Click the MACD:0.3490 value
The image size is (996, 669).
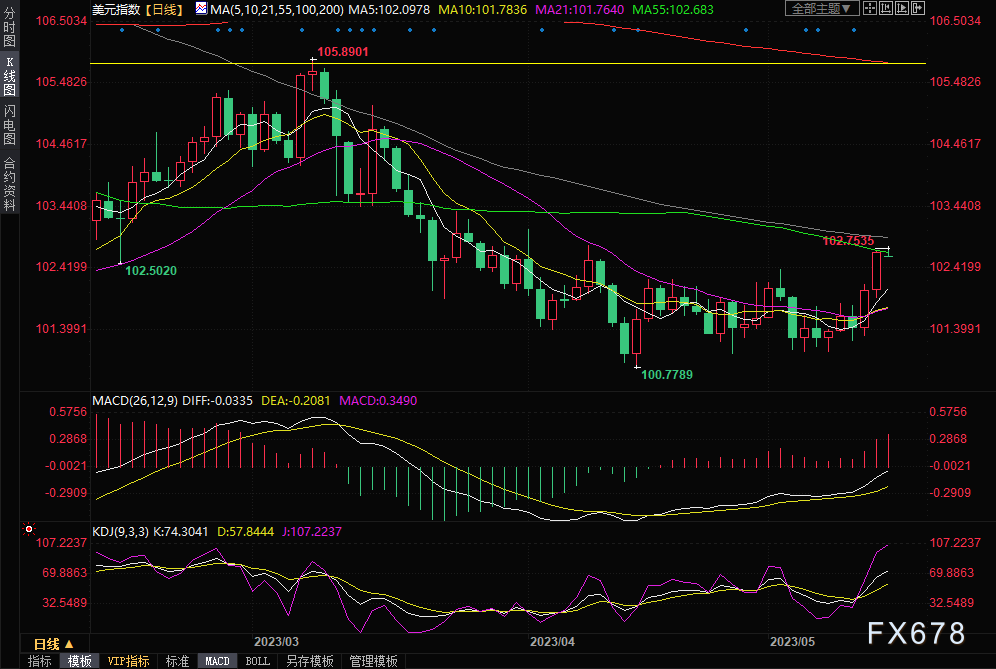(378, 401)
